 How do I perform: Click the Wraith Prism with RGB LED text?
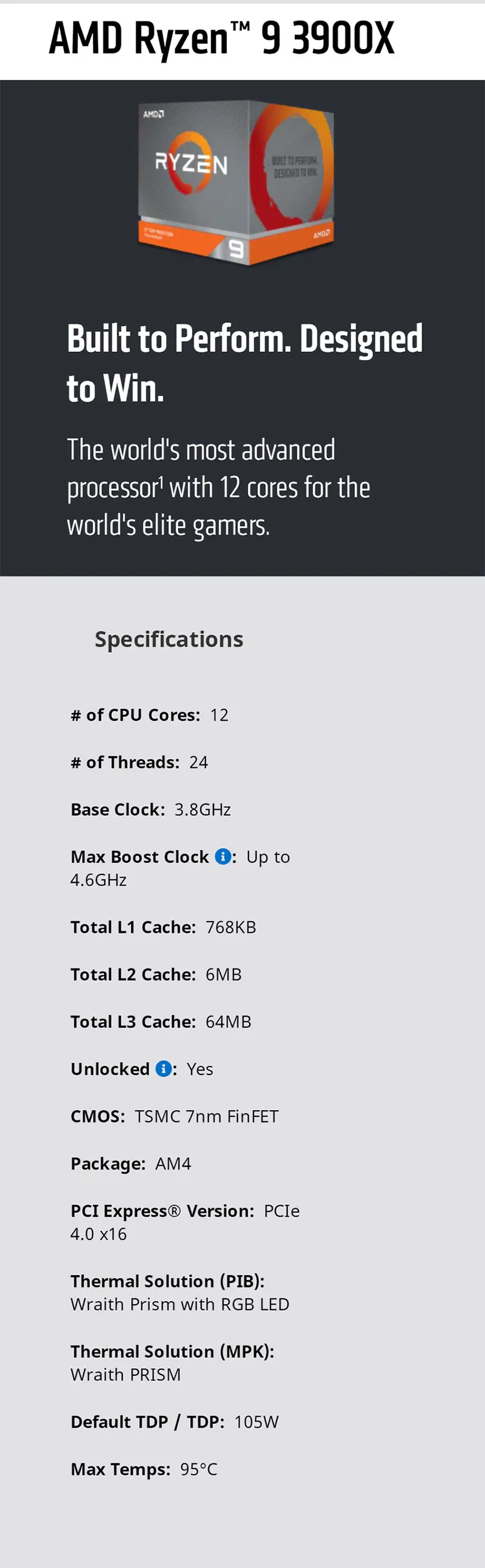[180, 1304]
